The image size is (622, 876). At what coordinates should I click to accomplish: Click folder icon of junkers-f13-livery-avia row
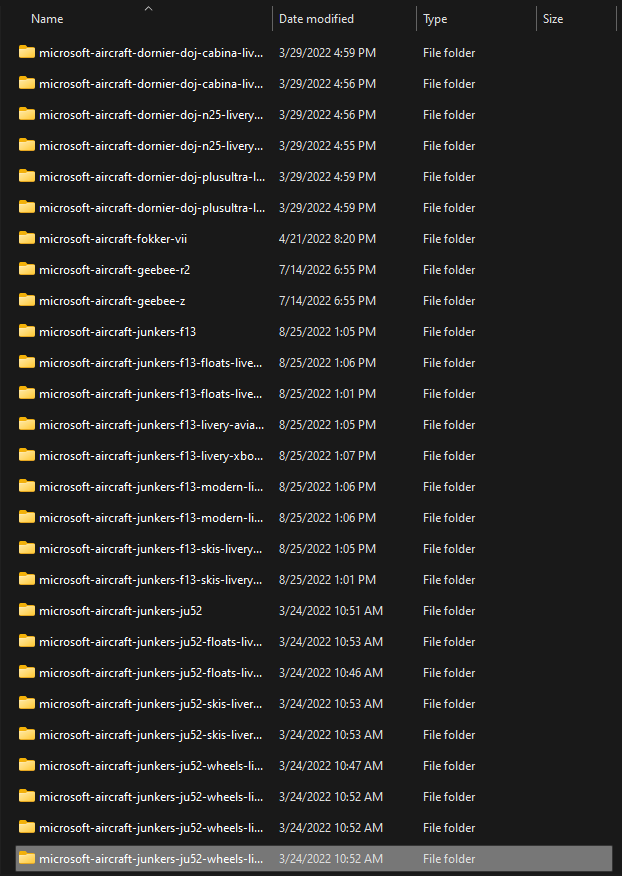27,425
